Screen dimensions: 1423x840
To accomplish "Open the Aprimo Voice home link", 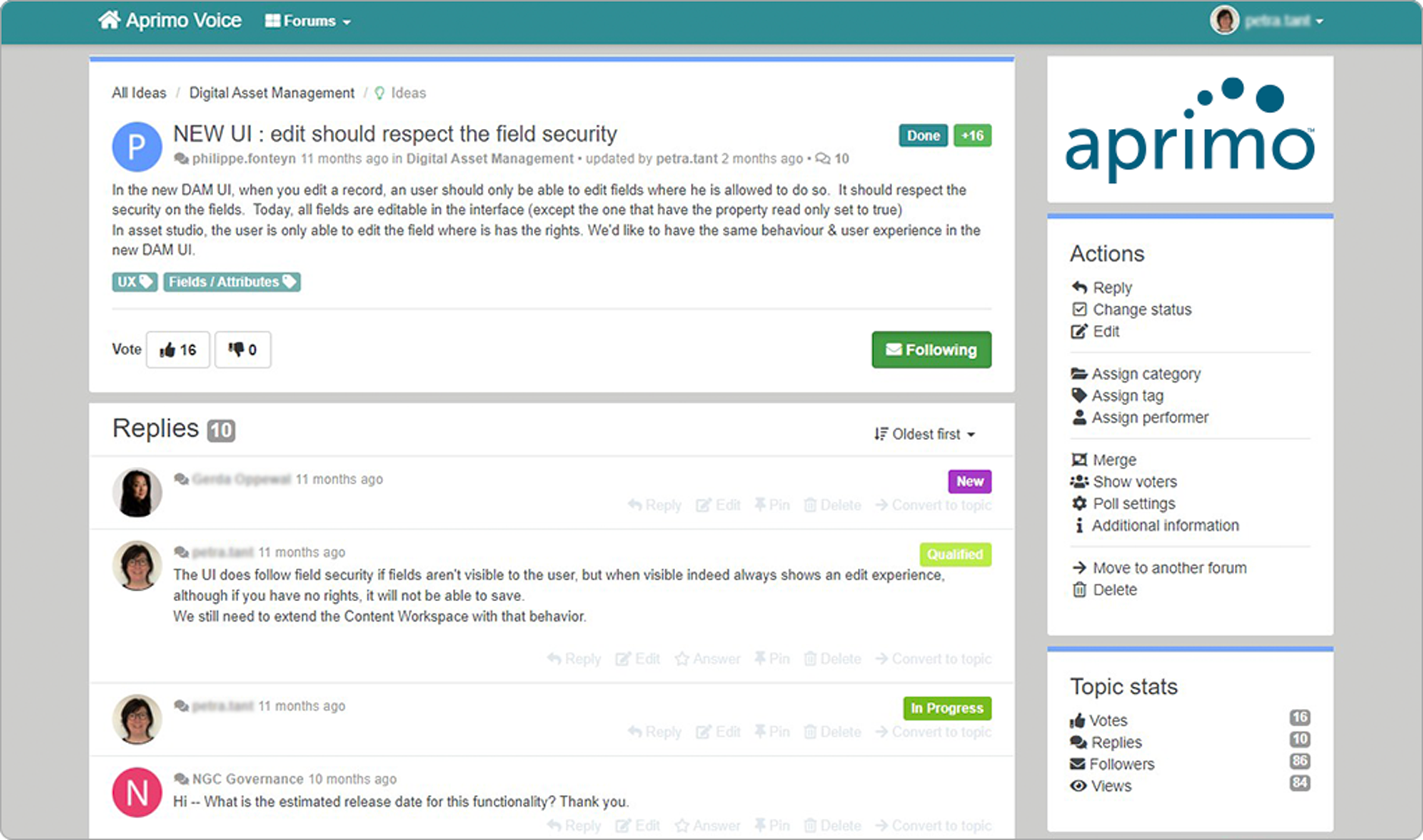I will click(170, 20).
